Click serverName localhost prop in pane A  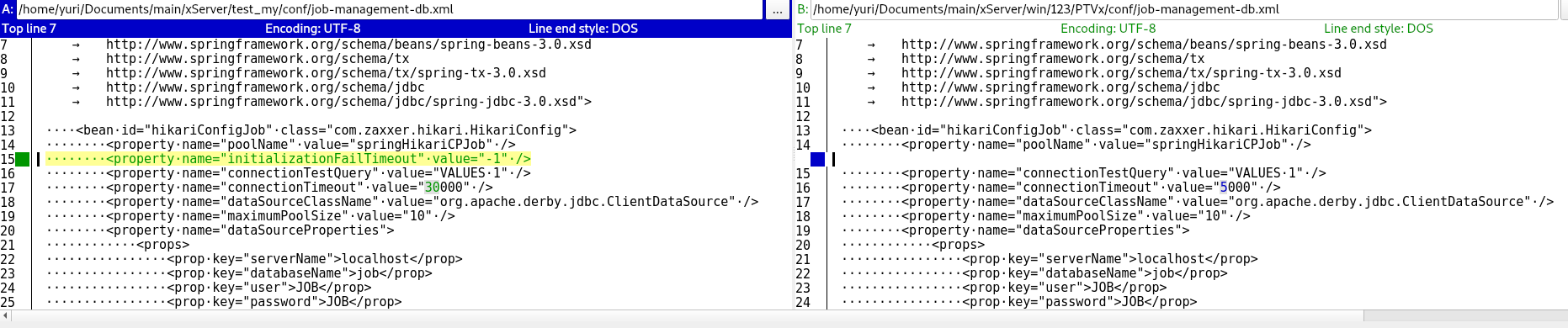(254, 259)
